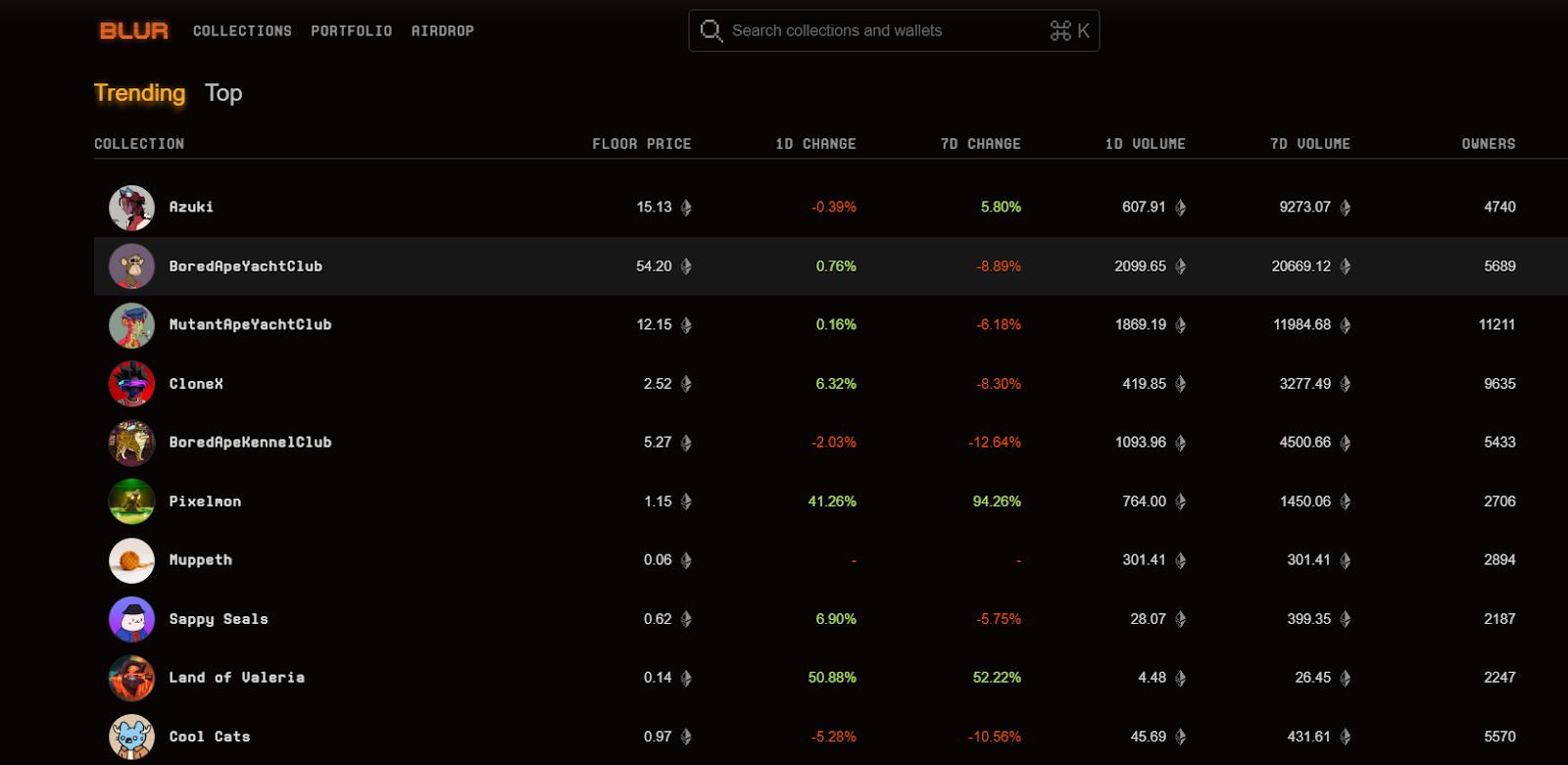Select the Sappy Seals collection name

219,618
